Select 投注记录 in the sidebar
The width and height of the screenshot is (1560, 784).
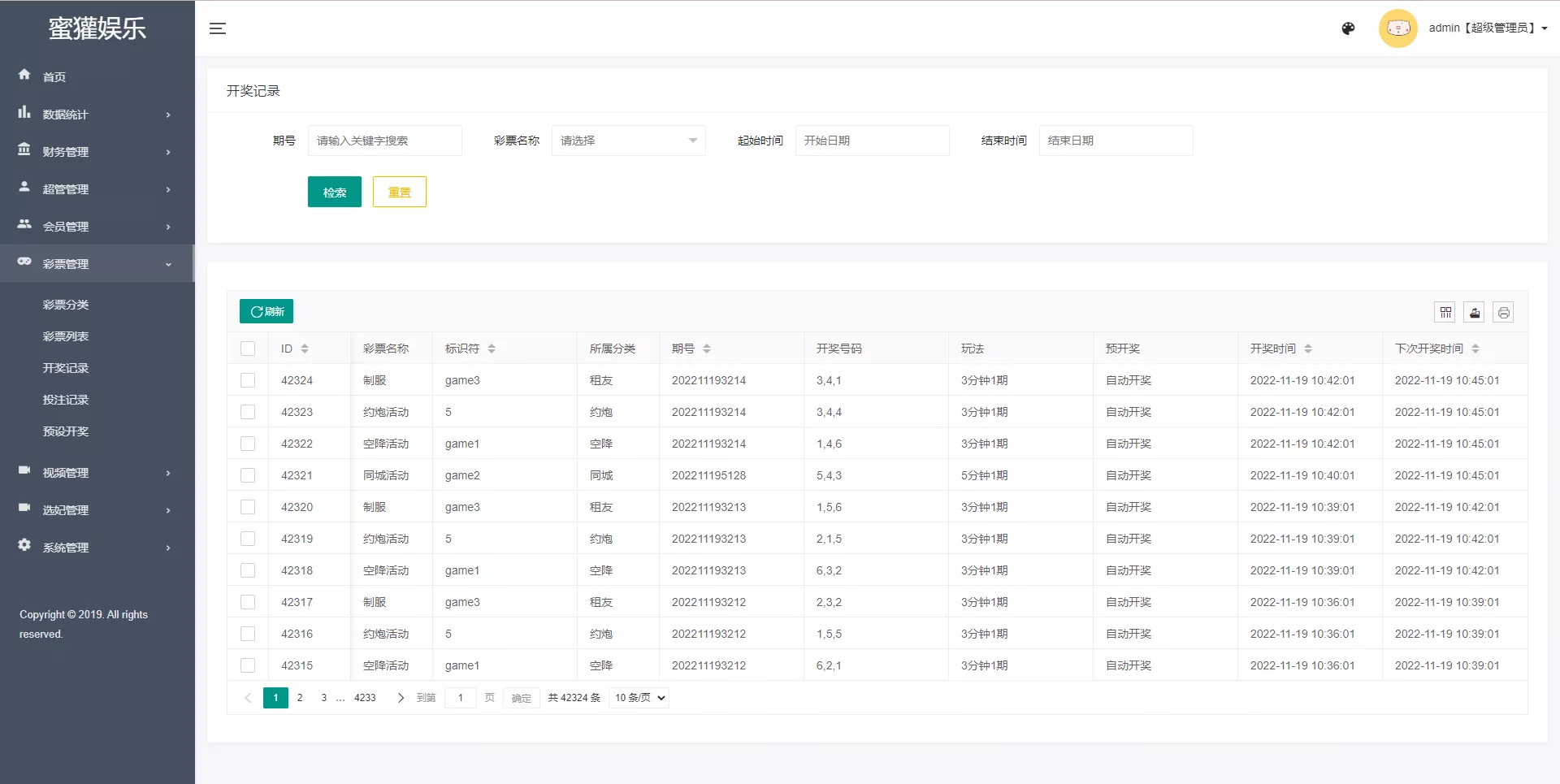[x=66, y=399]
